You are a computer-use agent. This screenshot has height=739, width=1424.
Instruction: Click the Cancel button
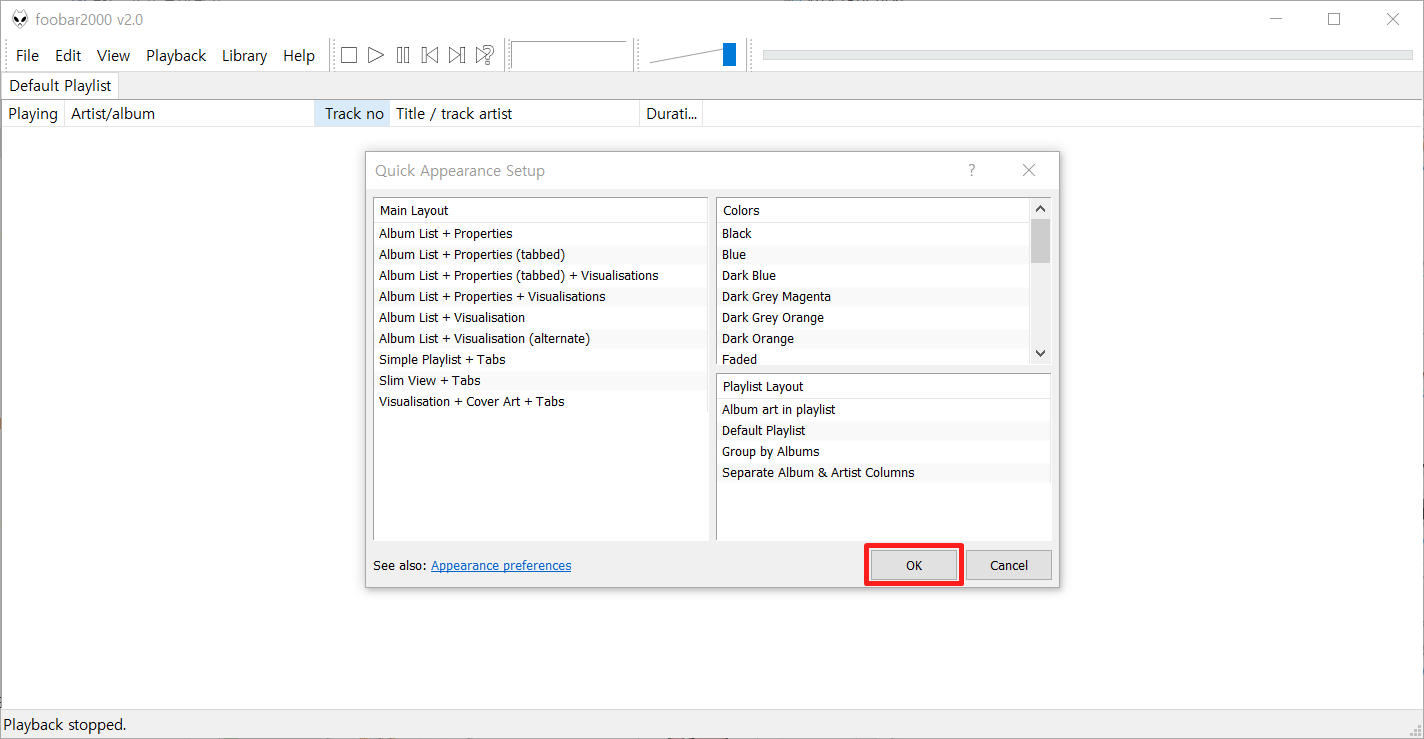pyautogui.click(x=1009, y=565)
